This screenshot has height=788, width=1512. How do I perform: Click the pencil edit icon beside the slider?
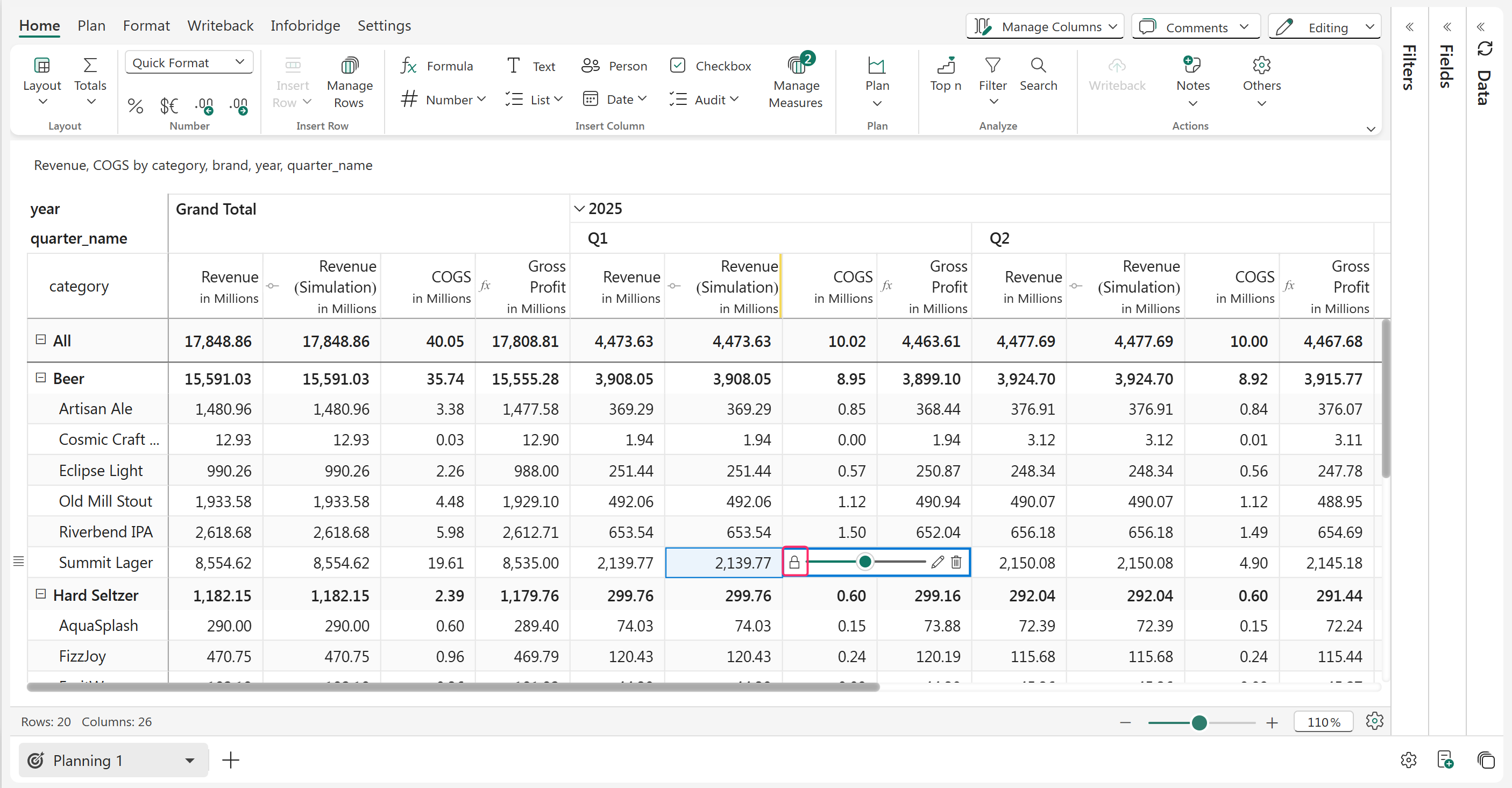[938, 562]
